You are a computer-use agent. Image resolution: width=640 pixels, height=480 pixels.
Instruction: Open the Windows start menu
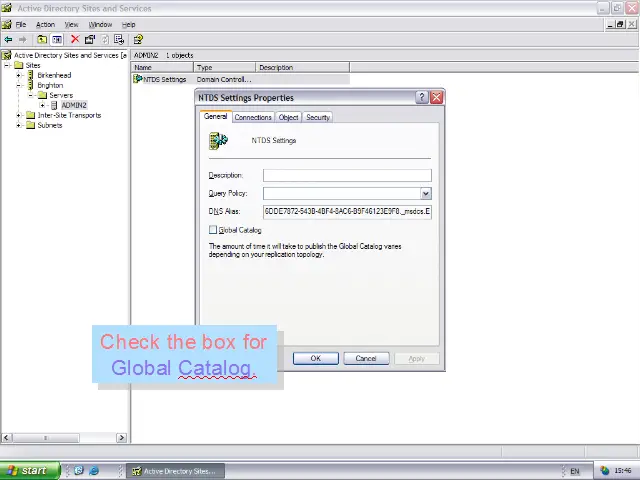point(30,471)
